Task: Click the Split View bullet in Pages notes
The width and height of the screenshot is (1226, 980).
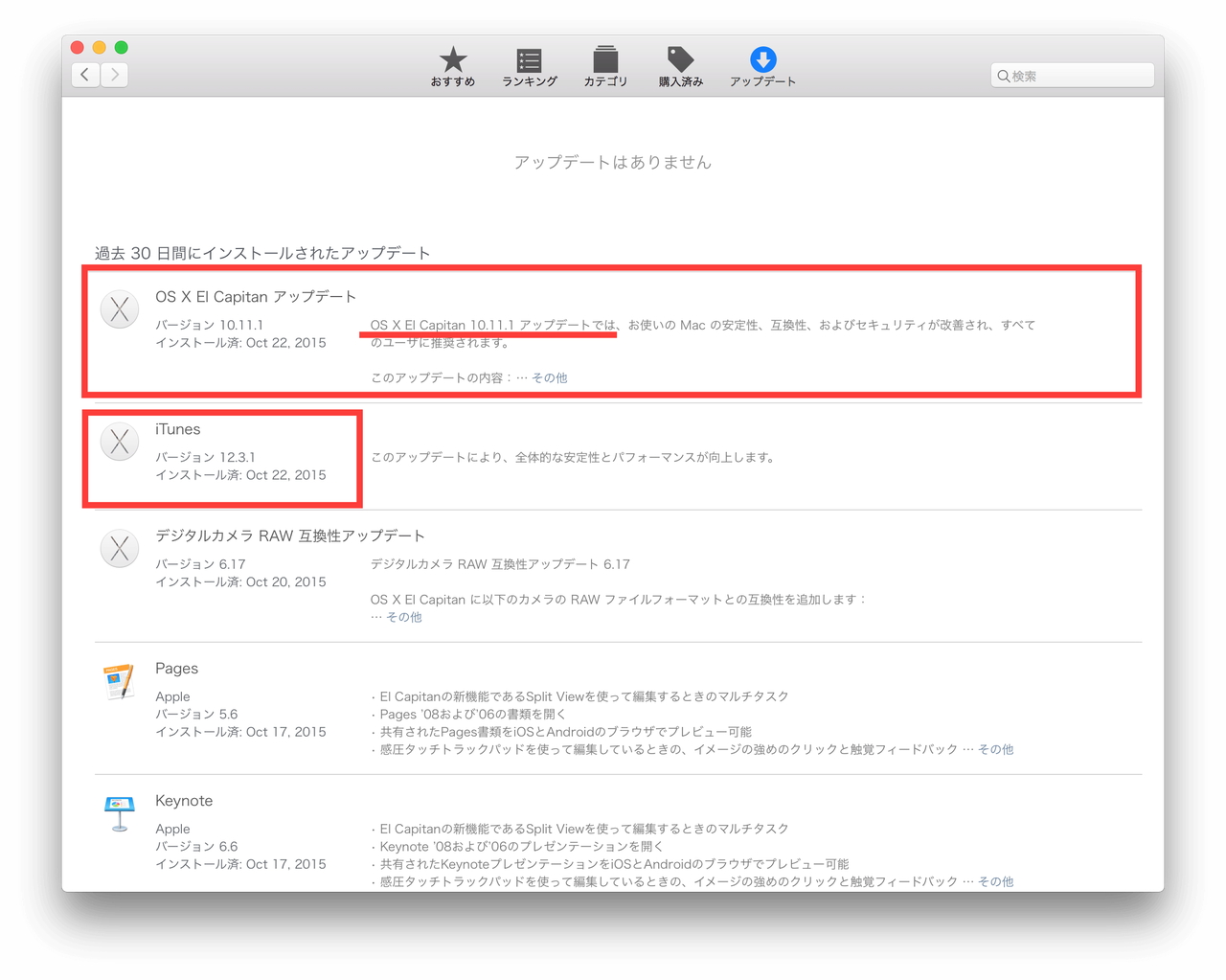Action: (580, 696)
